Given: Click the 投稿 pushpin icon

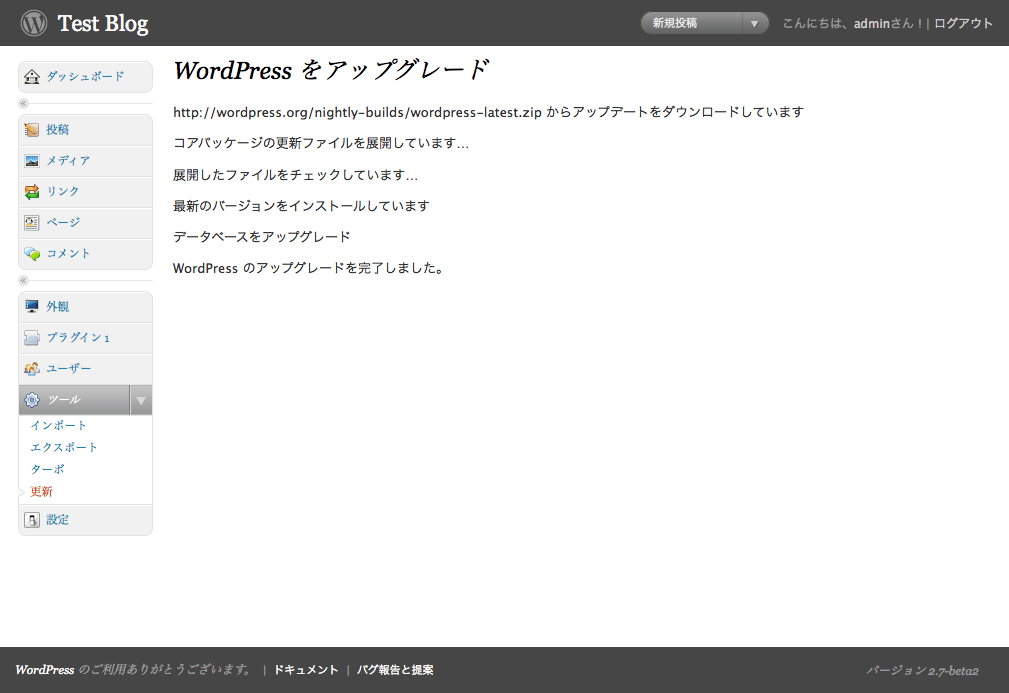Looking at the screenshot, I should click(32, 130).
